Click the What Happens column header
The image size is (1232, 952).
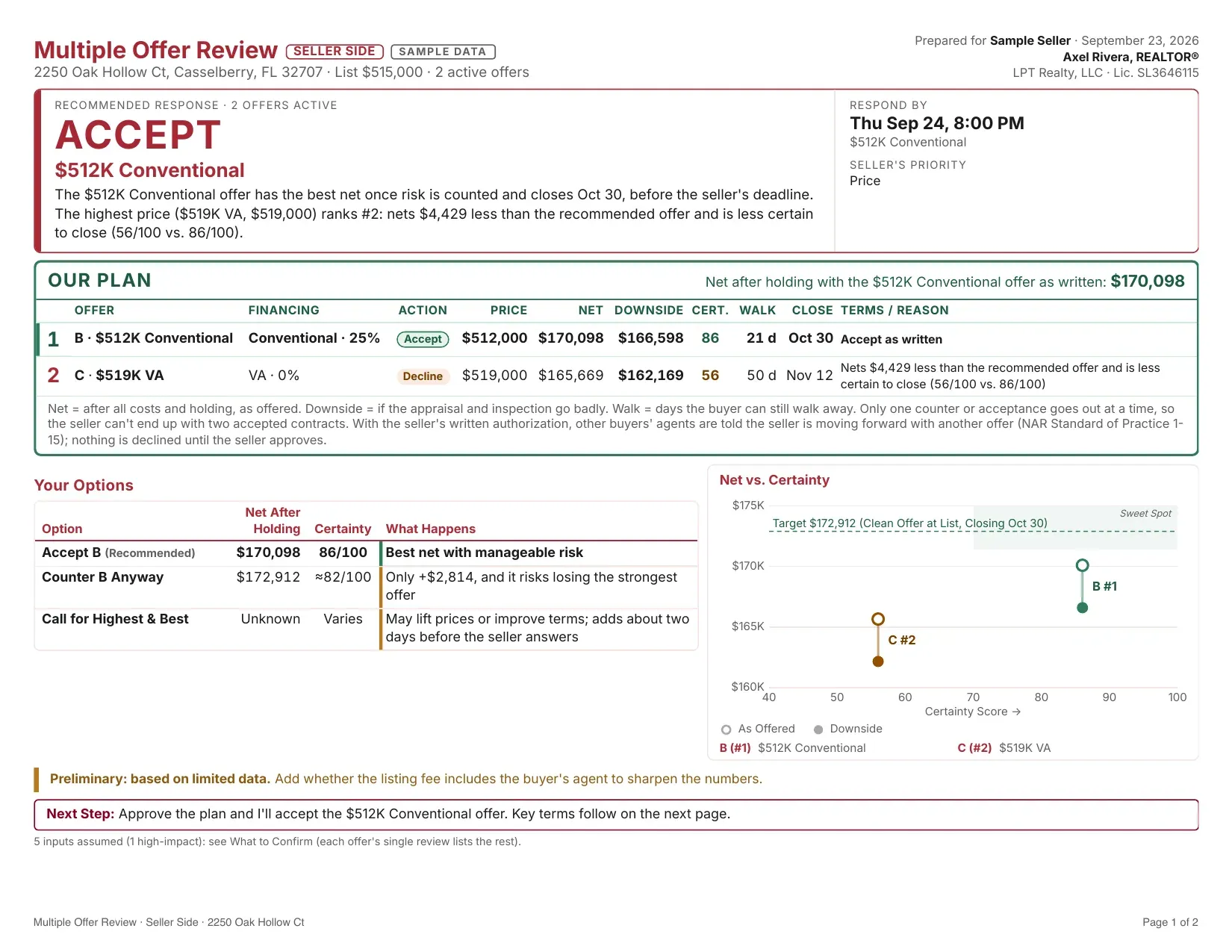point(430,529)
